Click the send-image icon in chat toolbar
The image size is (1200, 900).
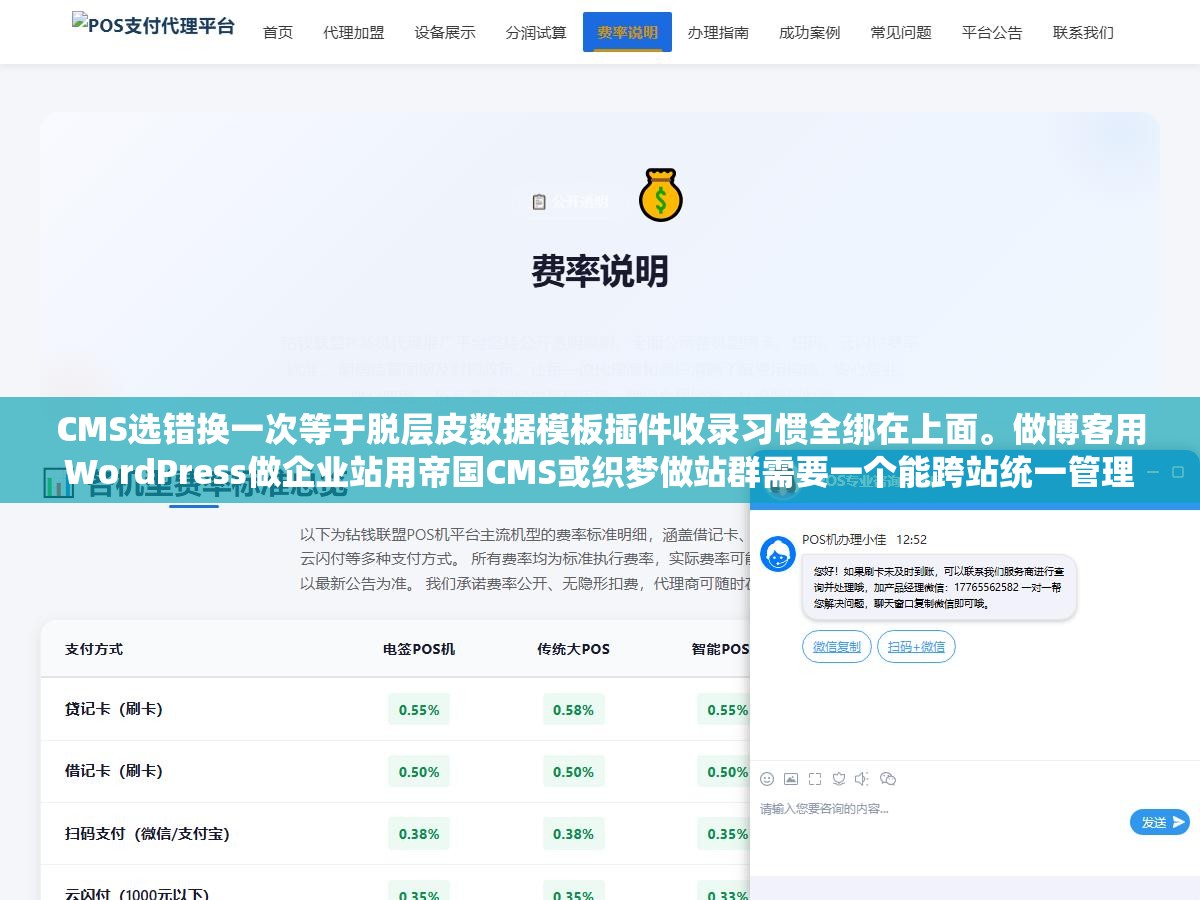(x=791, y=778)
